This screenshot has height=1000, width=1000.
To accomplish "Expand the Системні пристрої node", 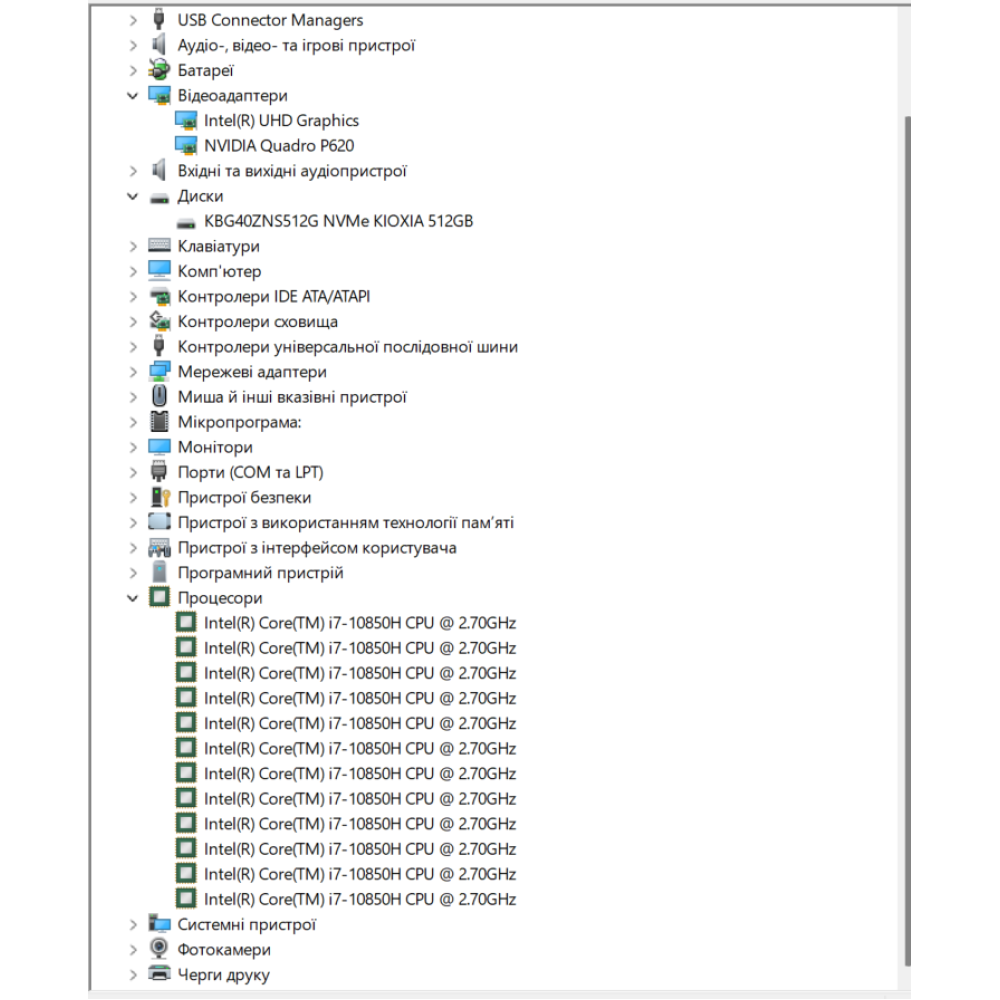I will 133,924.
